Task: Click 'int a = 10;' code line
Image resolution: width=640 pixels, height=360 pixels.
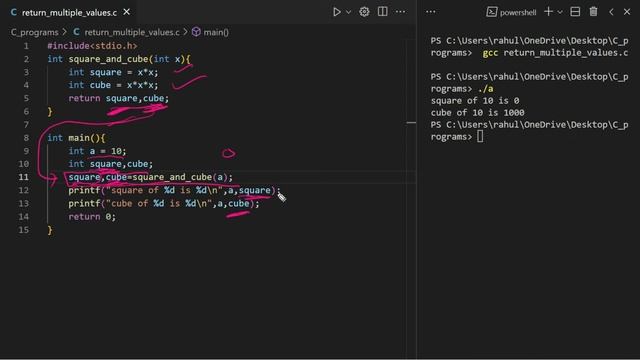Action: (x=97, y=151)
